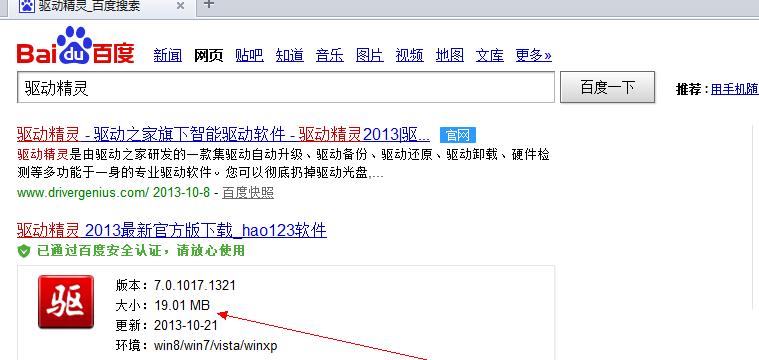The image size is (759, 360).
Task: Click into the search box containing 驱动精灵
Action: pyautogui.click(x=286, y=87)
